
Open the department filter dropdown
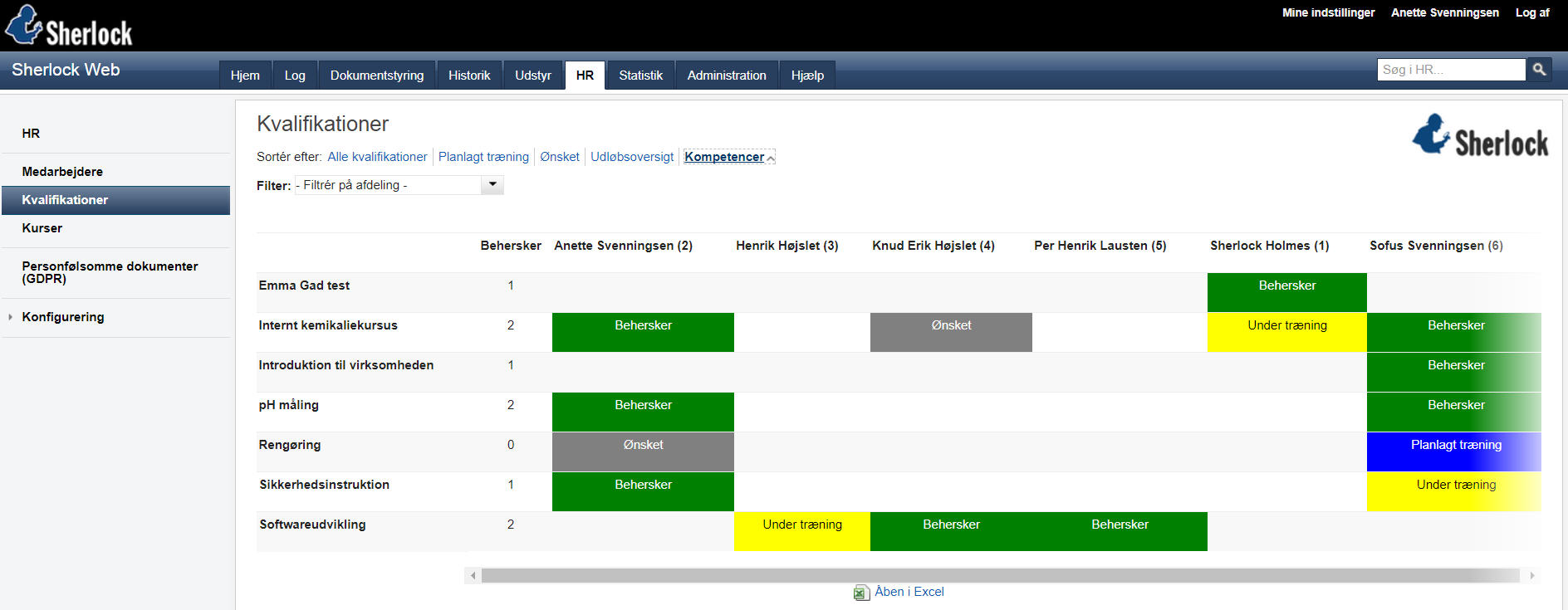[x=492, y=185]
